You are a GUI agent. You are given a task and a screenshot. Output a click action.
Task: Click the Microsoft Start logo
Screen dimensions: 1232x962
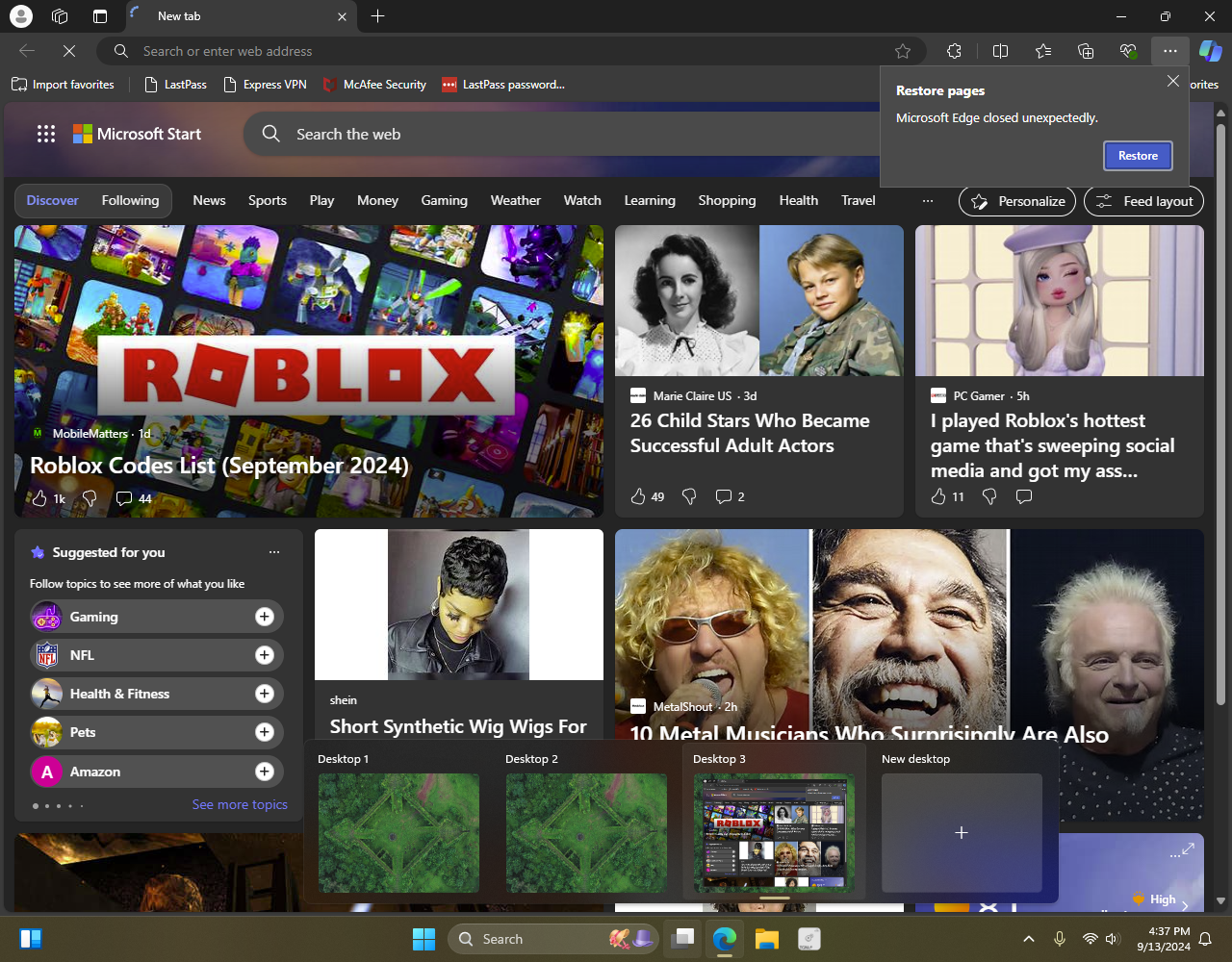coord(138,135)
